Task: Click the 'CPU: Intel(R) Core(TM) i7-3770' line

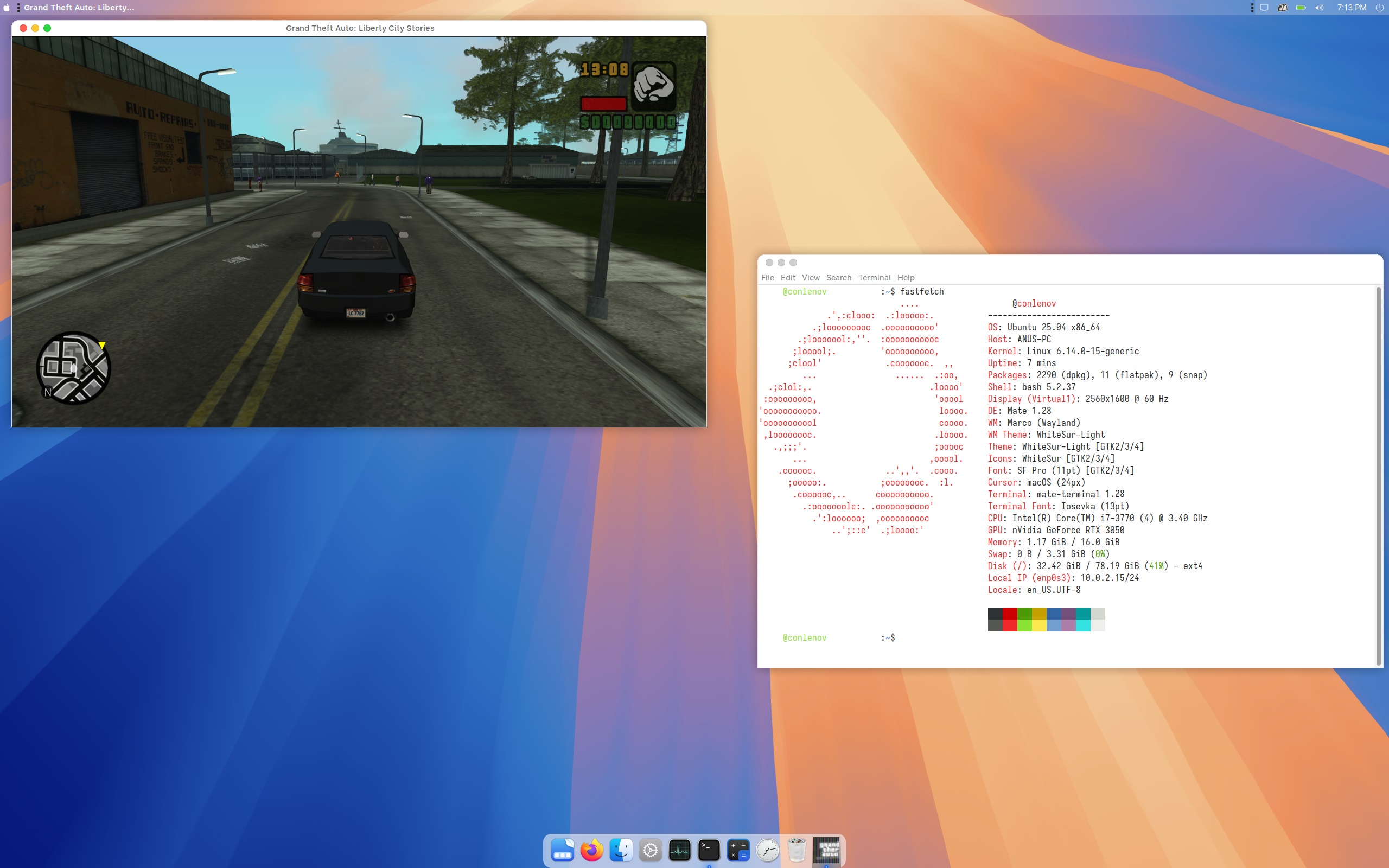Action: pyautogui.click(x=1098, y=519)
